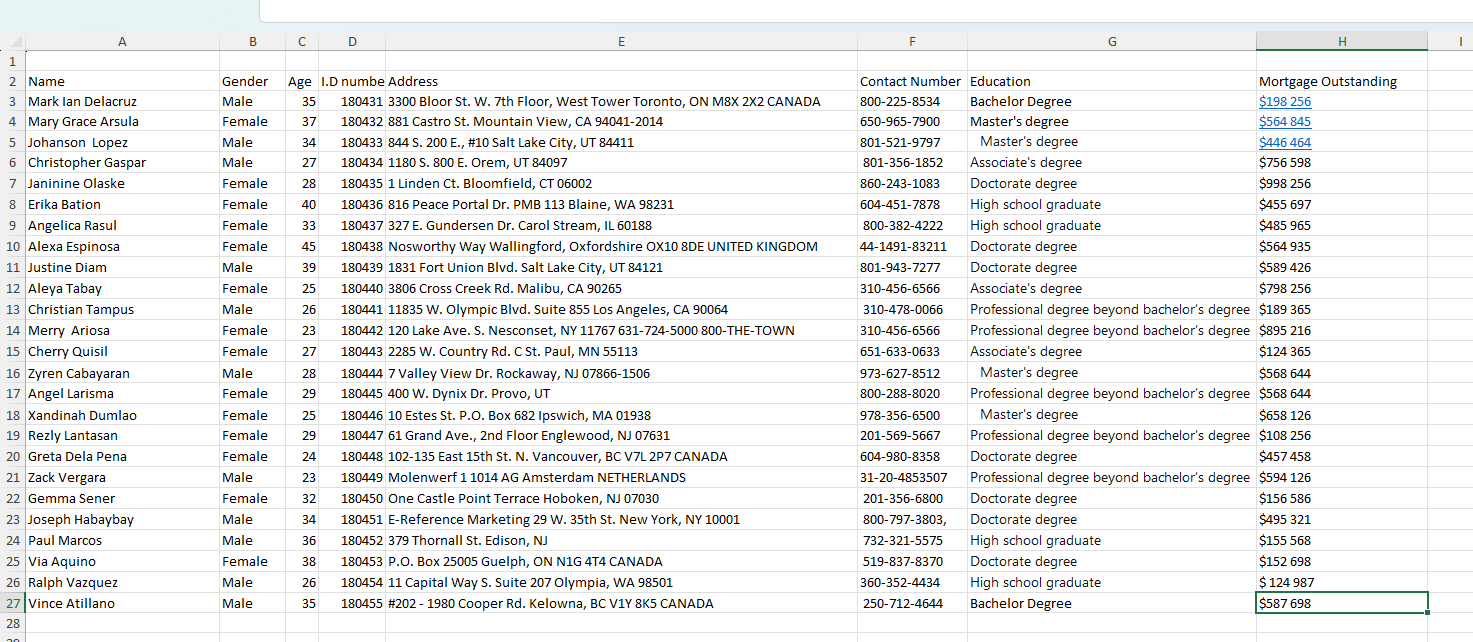Select column C header
The height and width of the screenshot is (642, 1473).
click(302, 41)
